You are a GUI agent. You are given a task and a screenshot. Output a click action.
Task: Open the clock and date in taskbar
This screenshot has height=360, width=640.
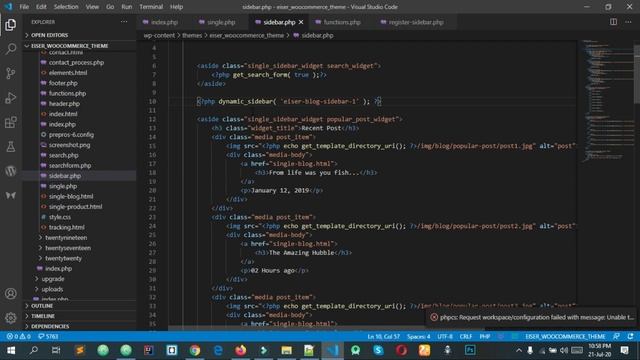[x=599, y=350]
